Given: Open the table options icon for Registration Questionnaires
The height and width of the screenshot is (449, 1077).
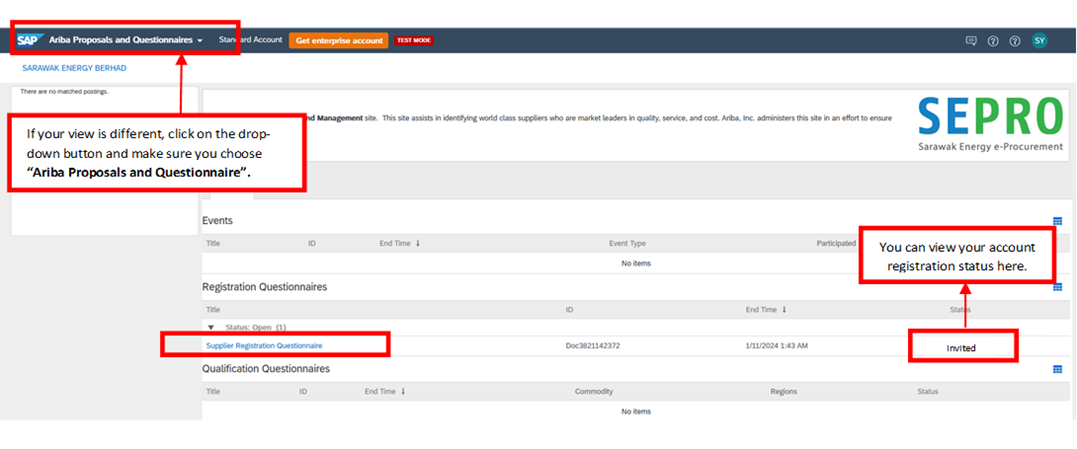Looking at the screenshot, I should [x=1057, y=287].
